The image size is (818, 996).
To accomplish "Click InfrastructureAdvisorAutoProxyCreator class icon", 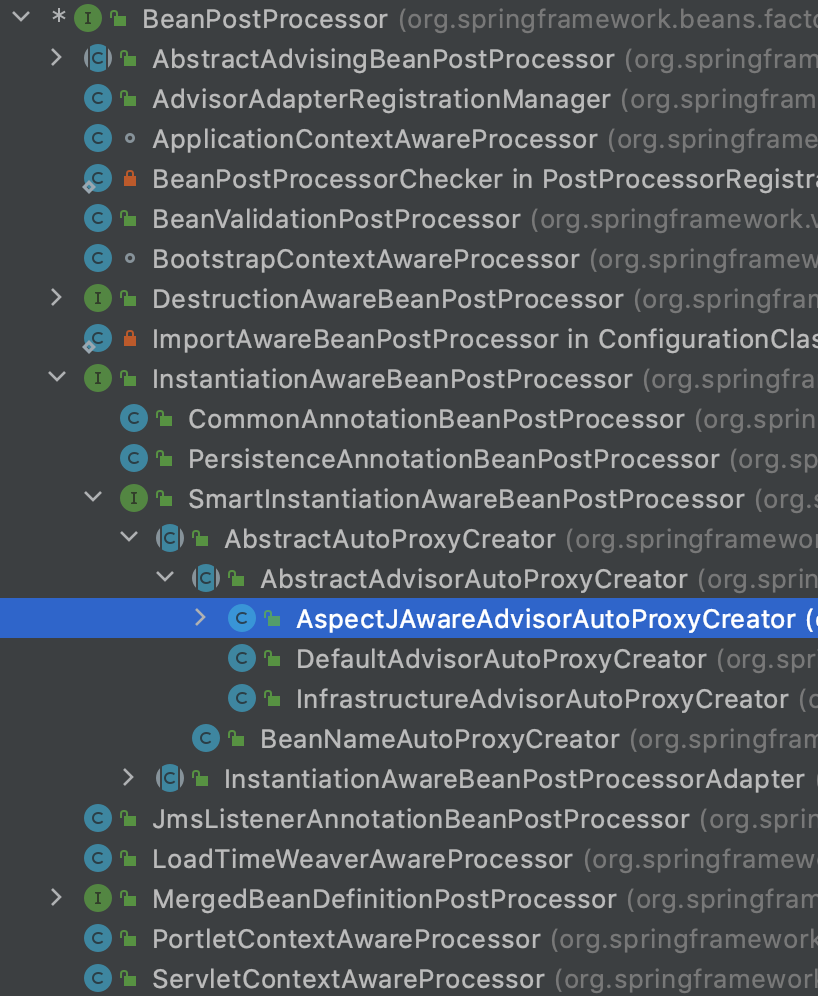I will click(x=242, y=699).
